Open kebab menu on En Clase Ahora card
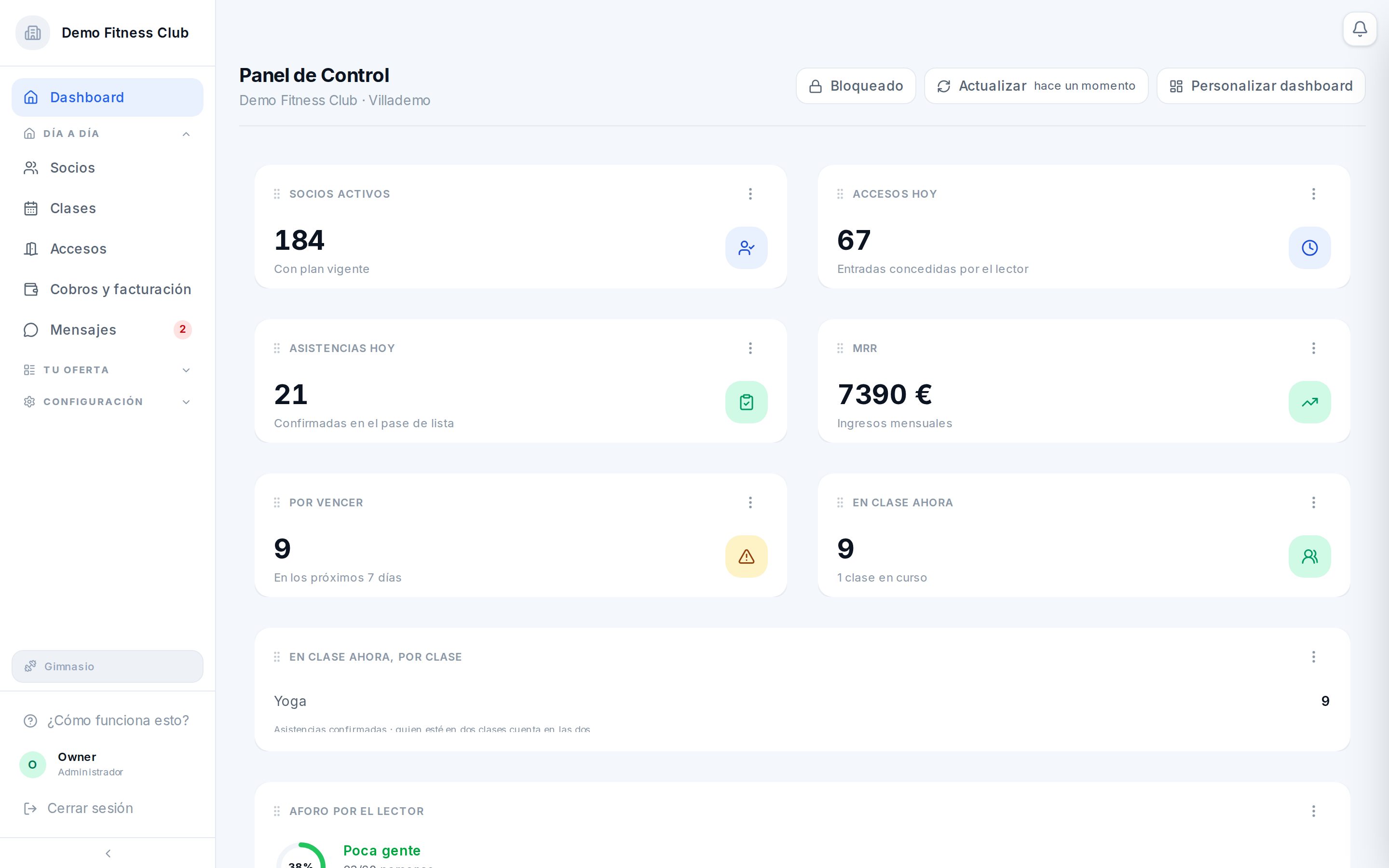This screenshot has height=868, width=1389. click(1313, 503)
